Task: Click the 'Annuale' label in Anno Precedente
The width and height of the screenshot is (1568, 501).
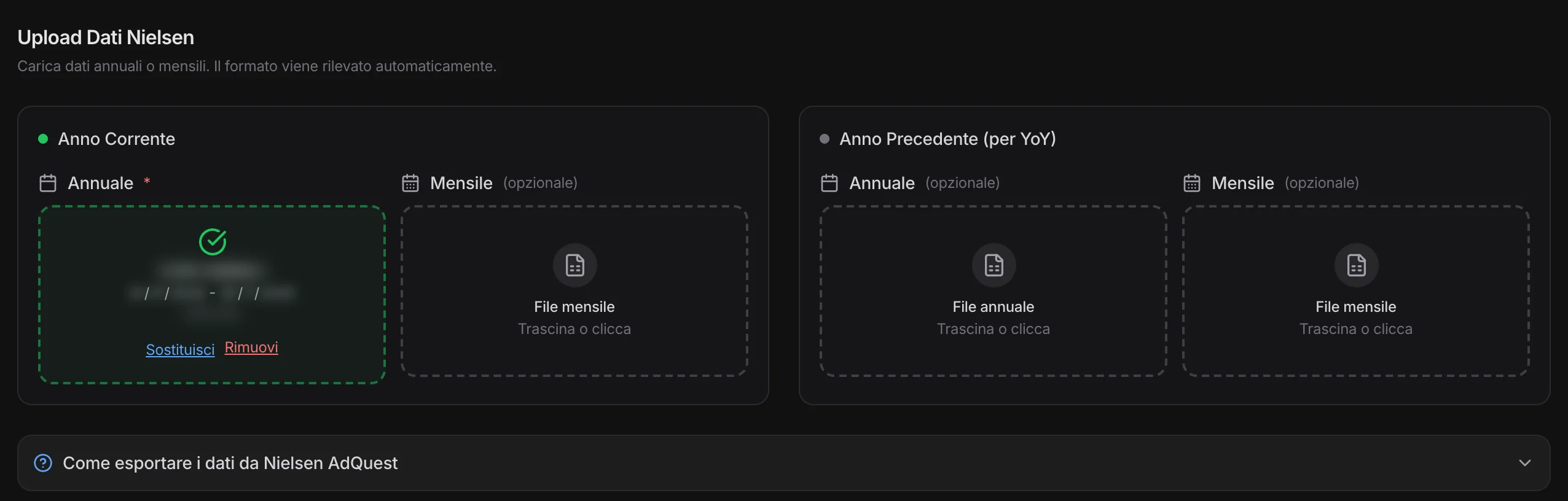Action: (x=882, y=183)
